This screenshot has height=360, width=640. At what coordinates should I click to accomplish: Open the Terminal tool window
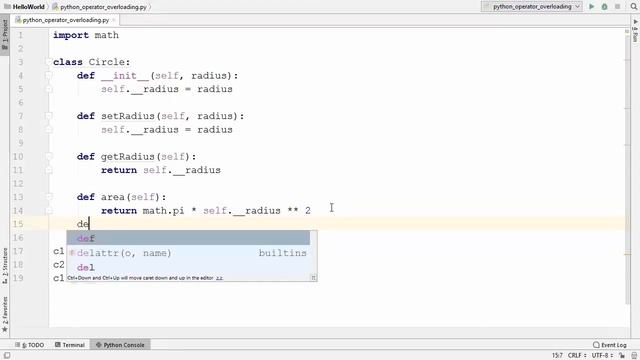coord(70,345)
